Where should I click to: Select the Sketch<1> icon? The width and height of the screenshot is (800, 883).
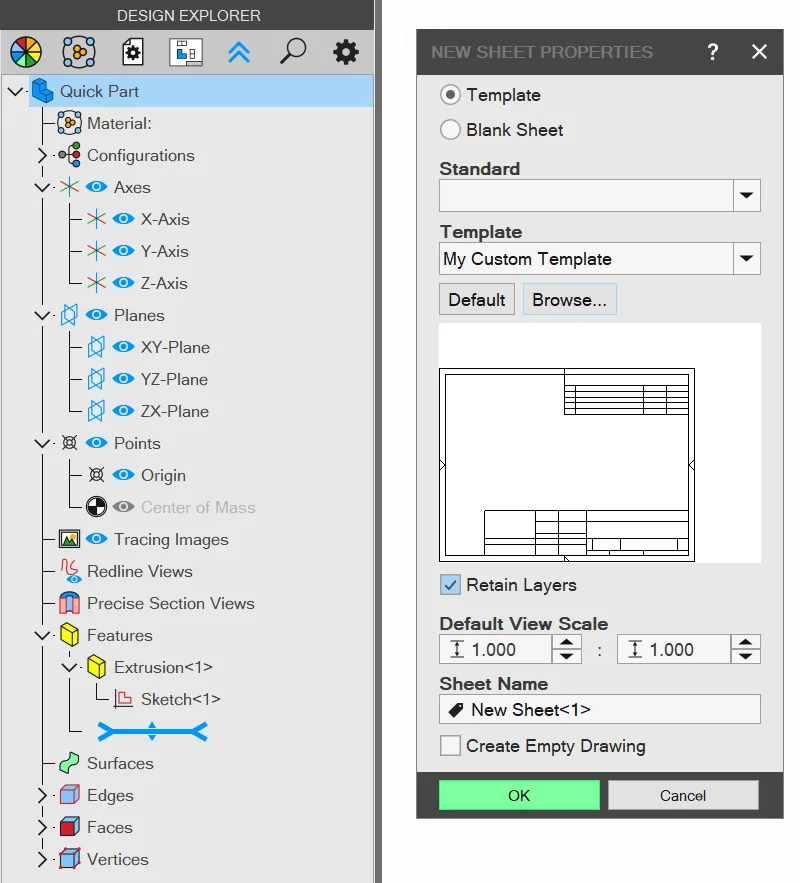point(123,699)
